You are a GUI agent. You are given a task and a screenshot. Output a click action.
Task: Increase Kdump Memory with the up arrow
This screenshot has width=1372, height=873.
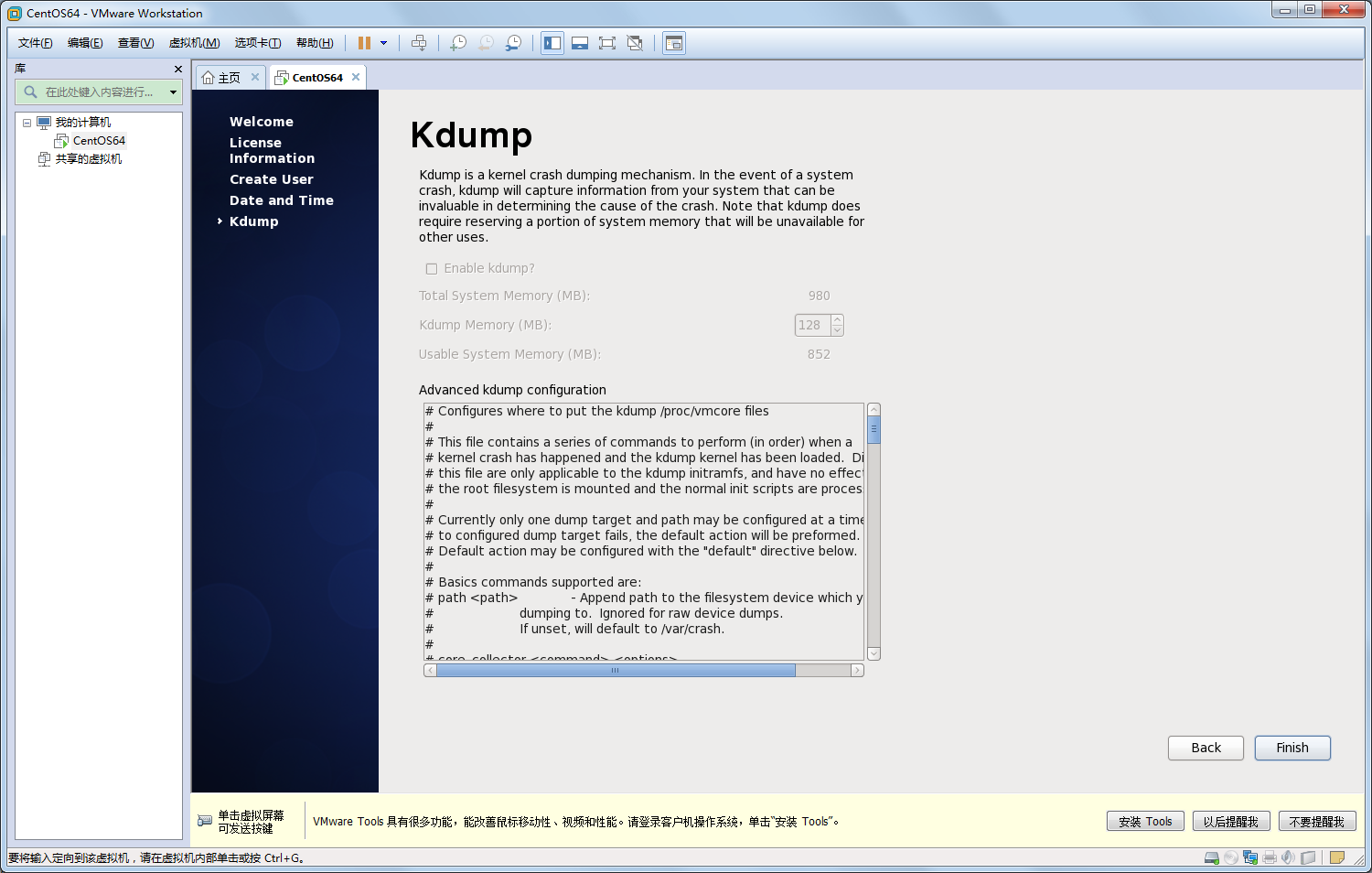tap(837, 320)
